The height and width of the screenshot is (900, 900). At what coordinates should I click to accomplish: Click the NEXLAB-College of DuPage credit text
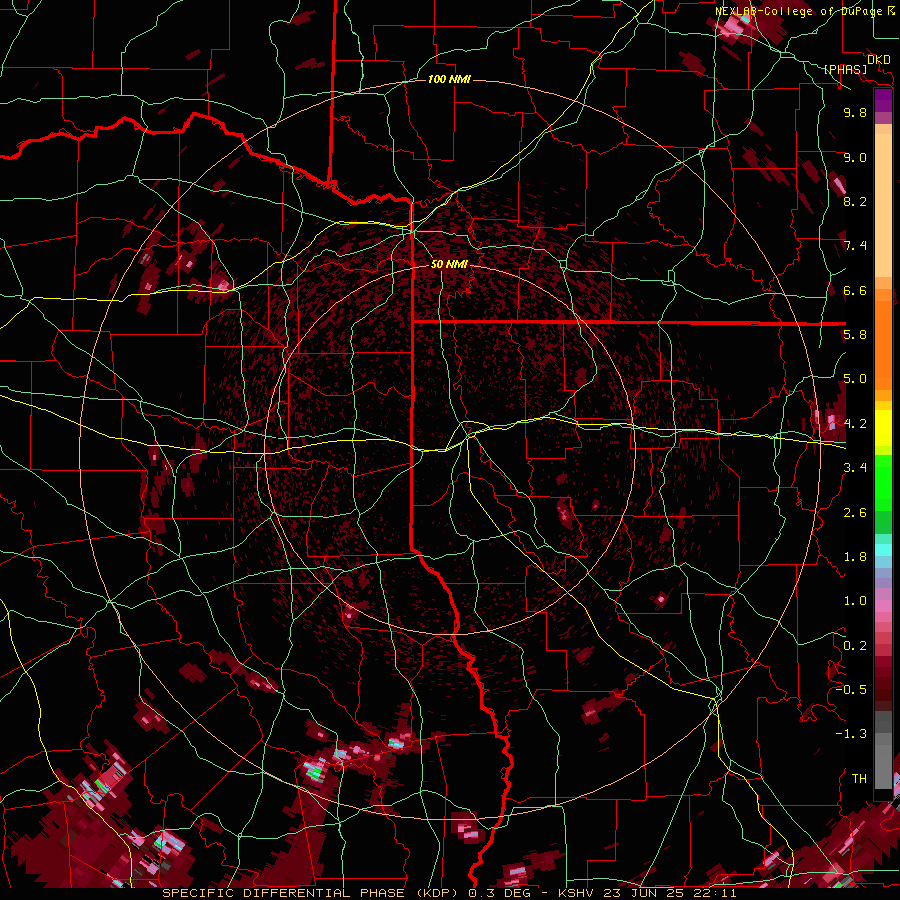click(801, 11)
